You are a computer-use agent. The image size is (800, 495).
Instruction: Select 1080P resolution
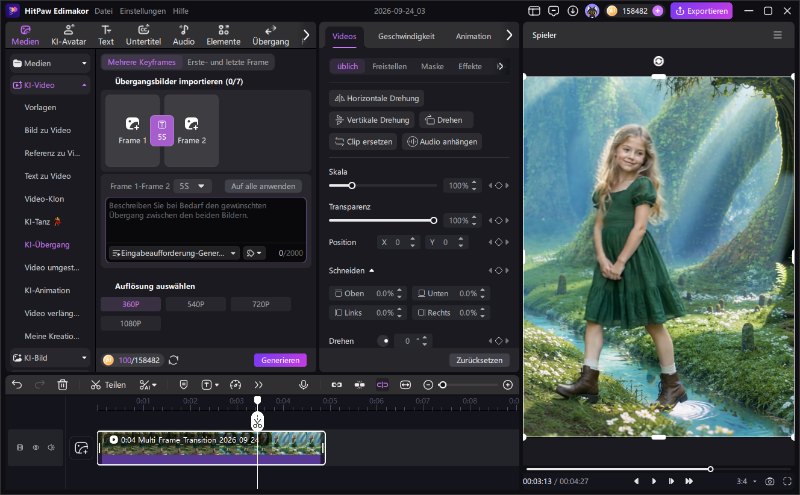pos(131,324)
